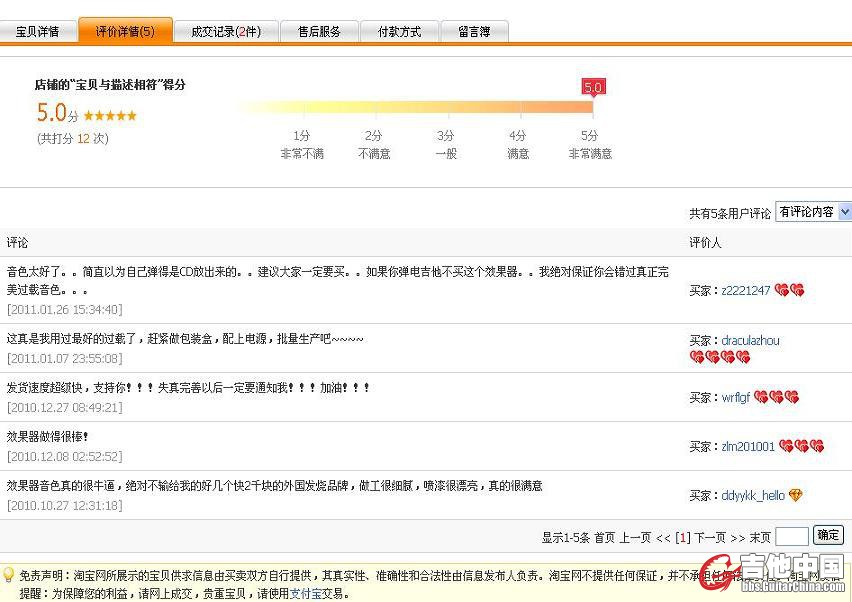
Task: Click the 3分 一般 scale label
Action: pyautogui.click(x=446, y=145)
